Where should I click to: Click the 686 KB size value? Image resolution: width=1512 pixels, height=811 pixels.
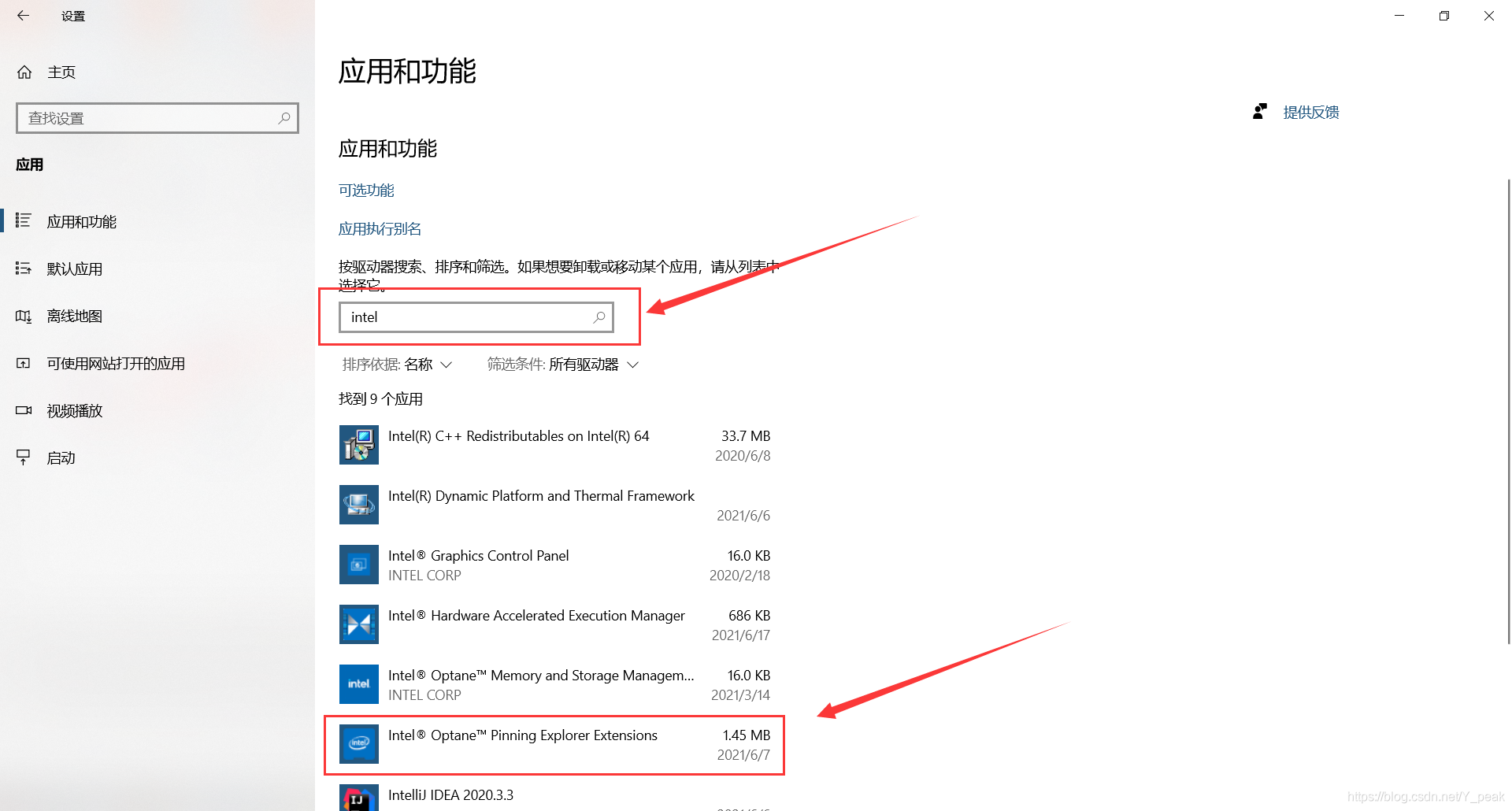[x=750, y=616]
